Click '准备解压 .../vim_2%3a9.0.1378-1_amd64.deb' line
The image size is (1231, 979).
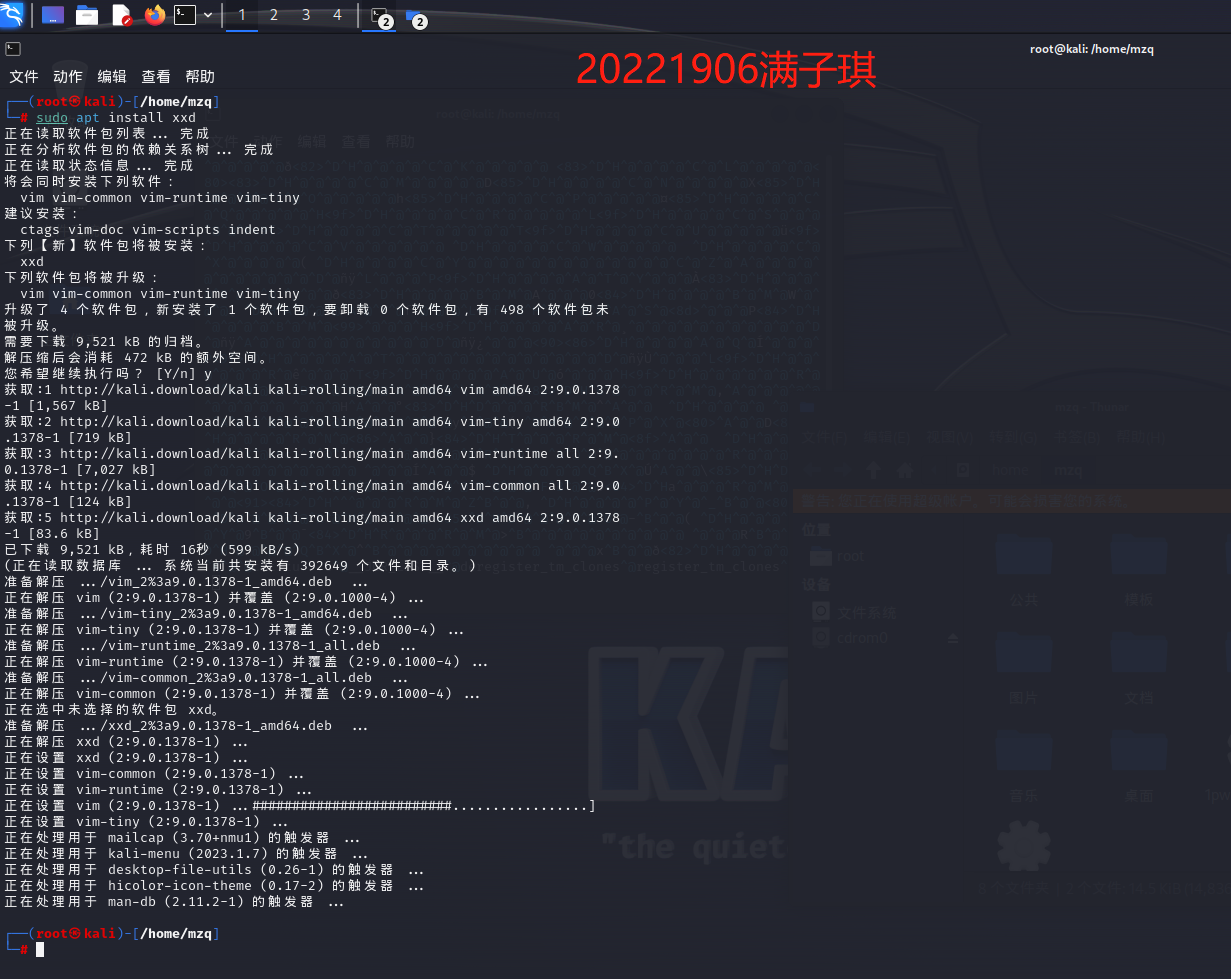click(x=186, y=581)
